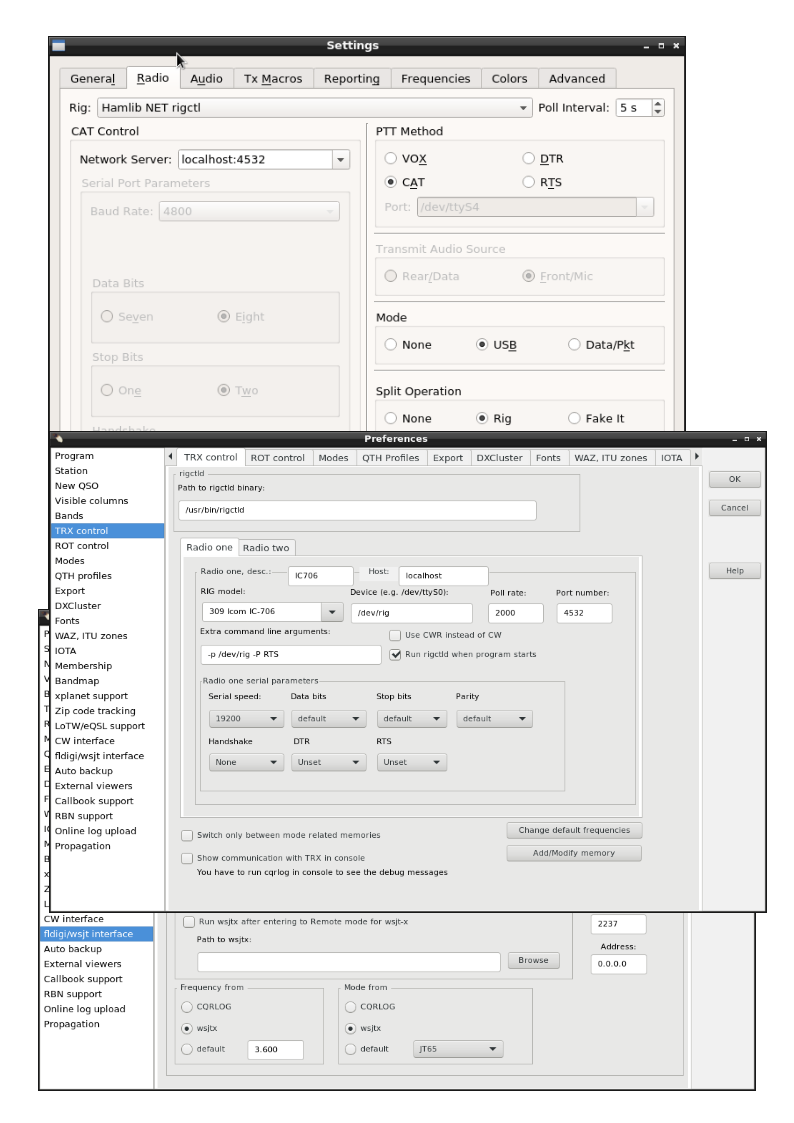Select Bandmap in Preferences sidebar

pos(77,681)
